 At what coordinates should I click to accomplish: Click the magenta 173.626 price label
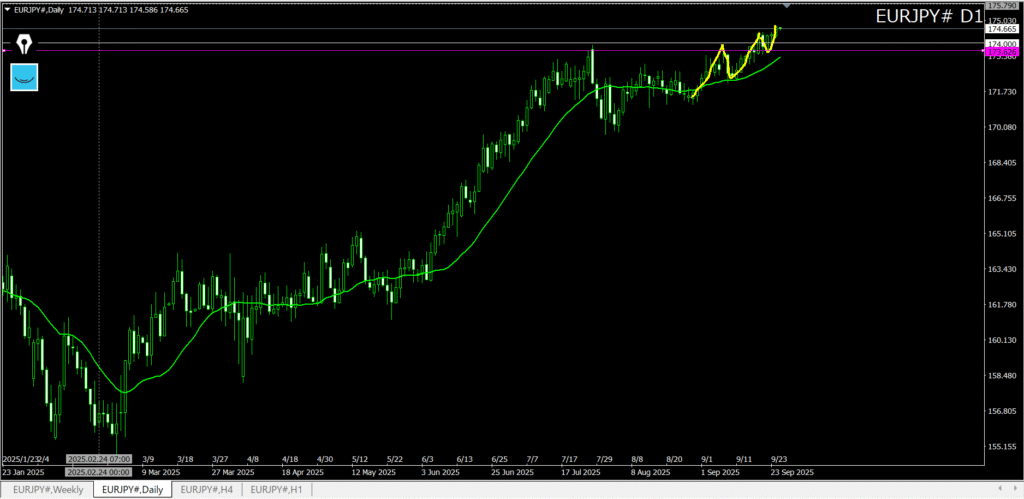[1002, 51]
